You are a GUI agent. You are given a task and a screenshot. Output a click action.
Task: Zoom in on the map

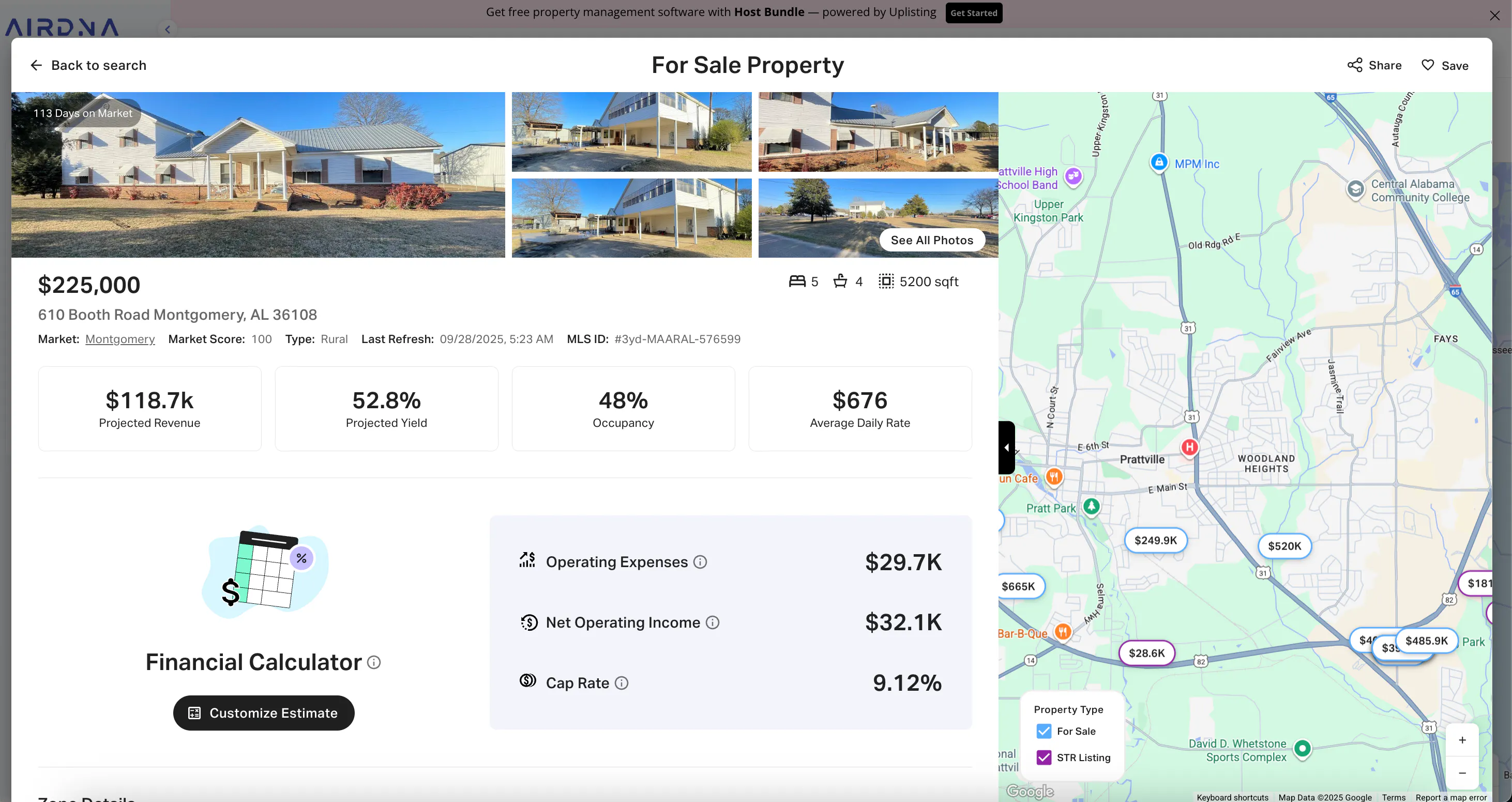click(x=1462, y=740)
